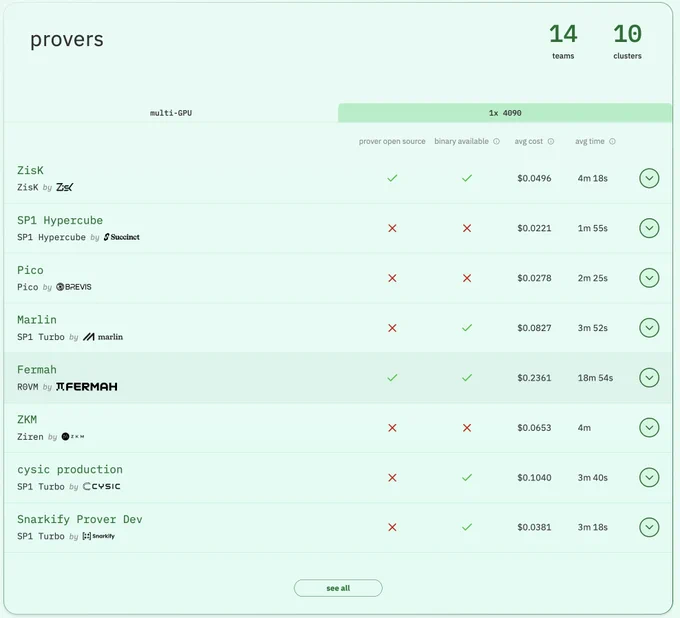Click Marlin open source red cross
Viewport: 680px width, 618px height.
(392, 328)
